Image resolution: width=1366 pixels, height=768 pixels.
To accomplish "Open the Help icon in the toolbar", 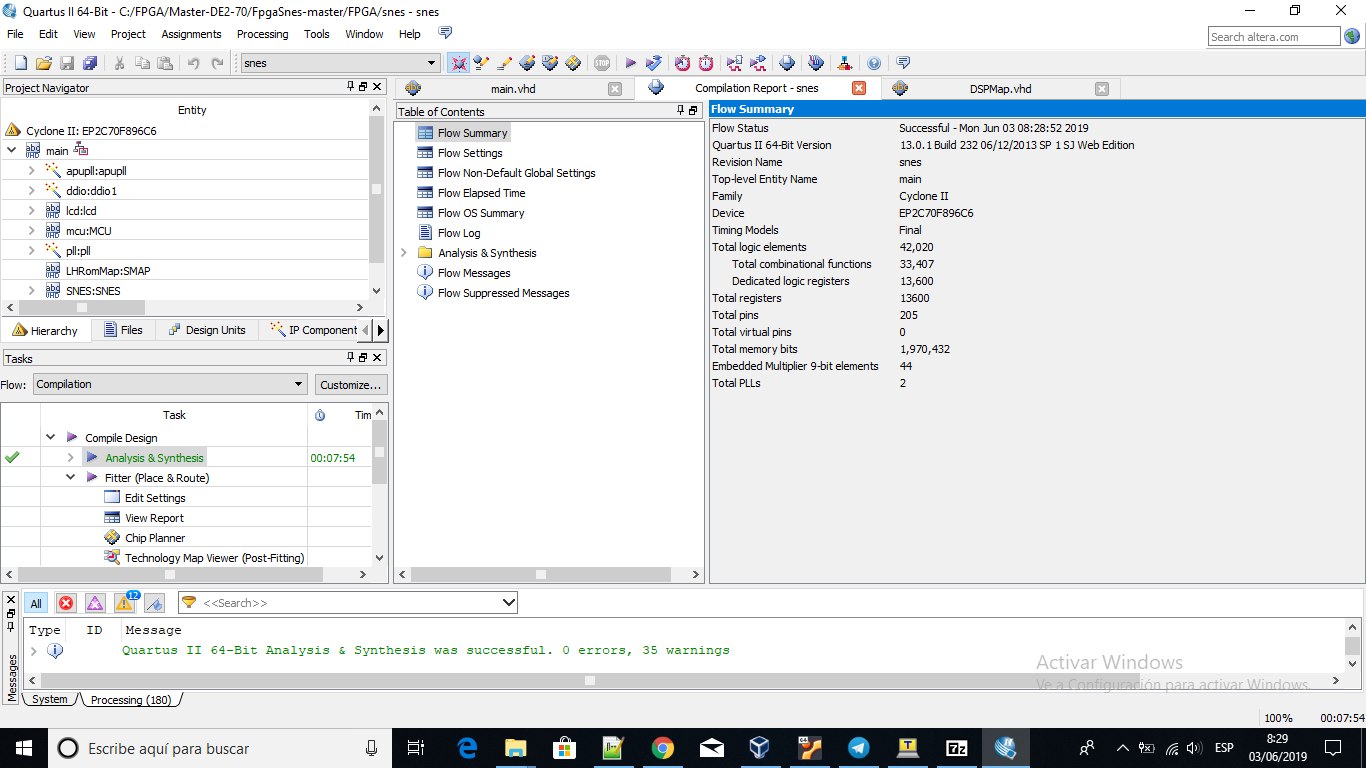I will (x=874, y=63).
